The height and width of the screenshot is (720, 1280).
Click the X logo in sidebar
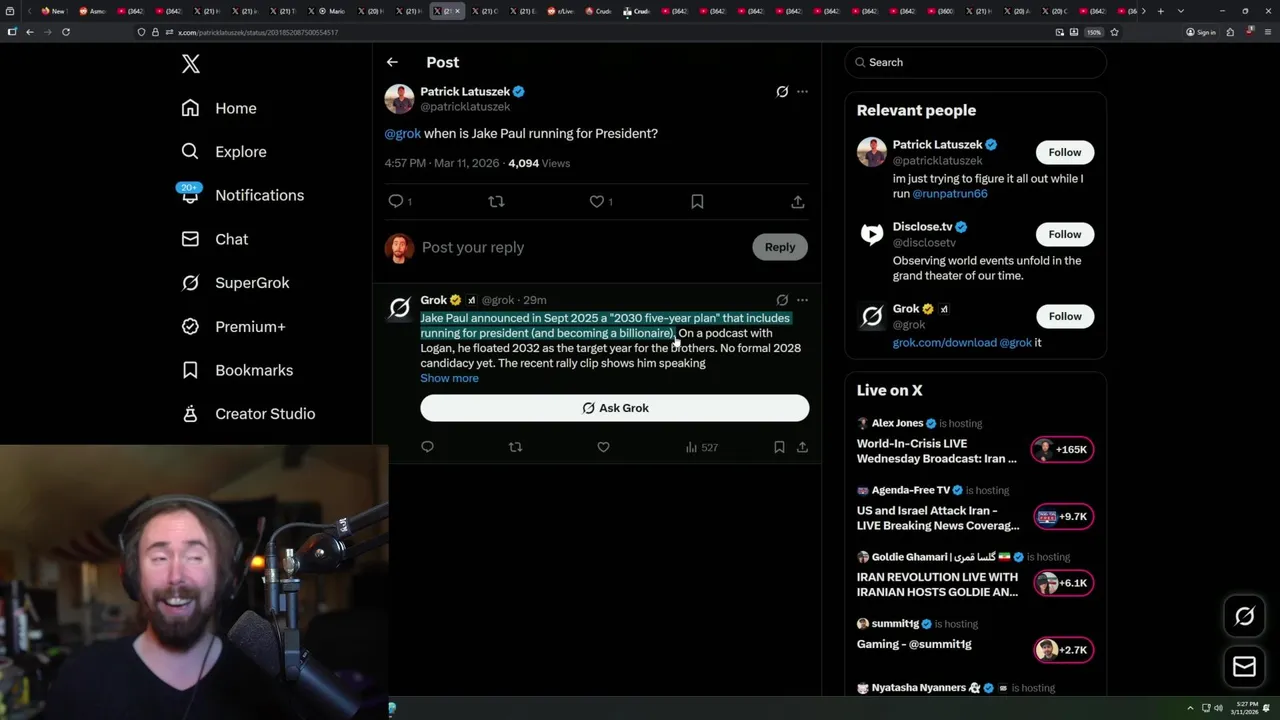click(191, 64)
